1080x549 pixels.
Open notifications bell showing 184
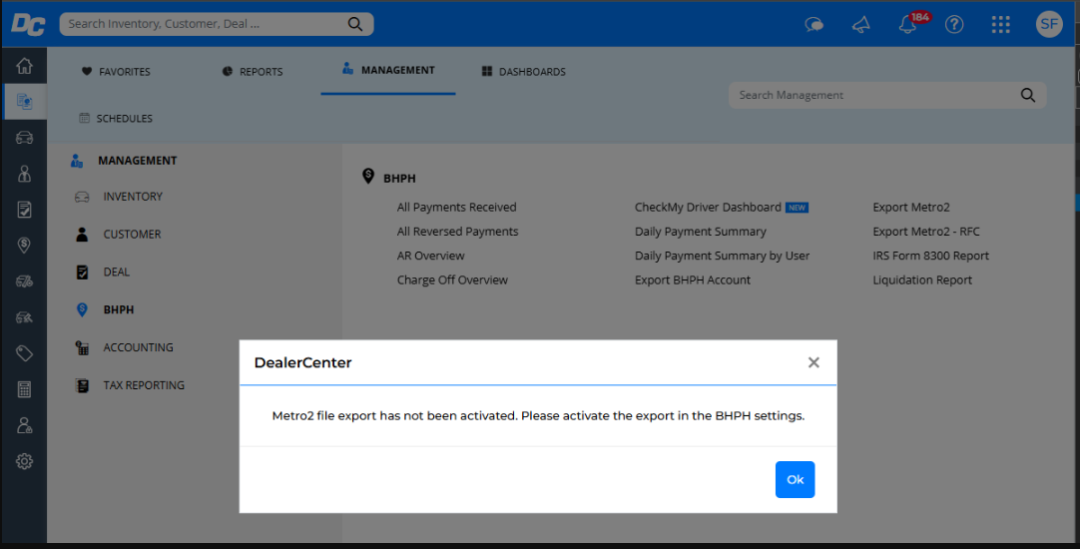pyautogui.click(x=908, y=25)
